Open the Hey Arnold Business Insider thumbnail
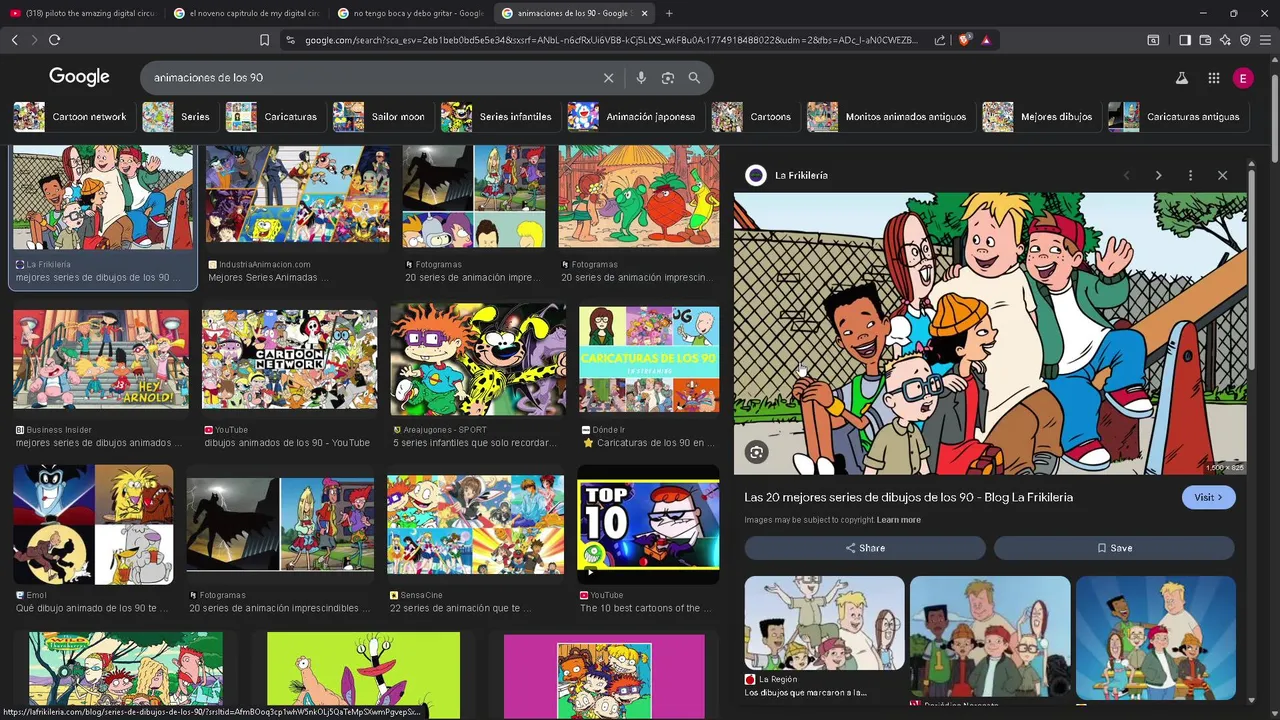The image size is (1280, 720). [x=100, y=360]
